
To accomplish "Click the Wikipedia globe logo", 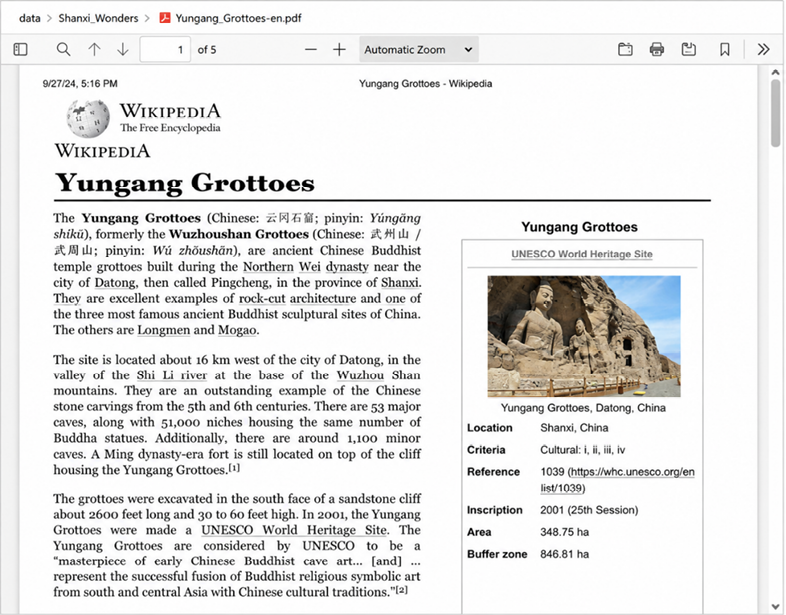I will 88,118.
